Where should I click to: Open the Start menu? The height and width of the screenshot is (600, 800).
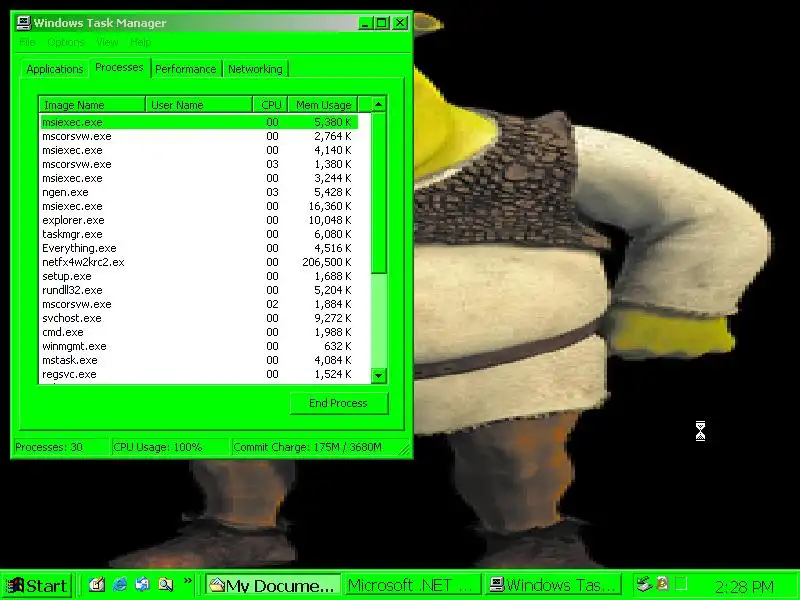(x=37, y=585)
